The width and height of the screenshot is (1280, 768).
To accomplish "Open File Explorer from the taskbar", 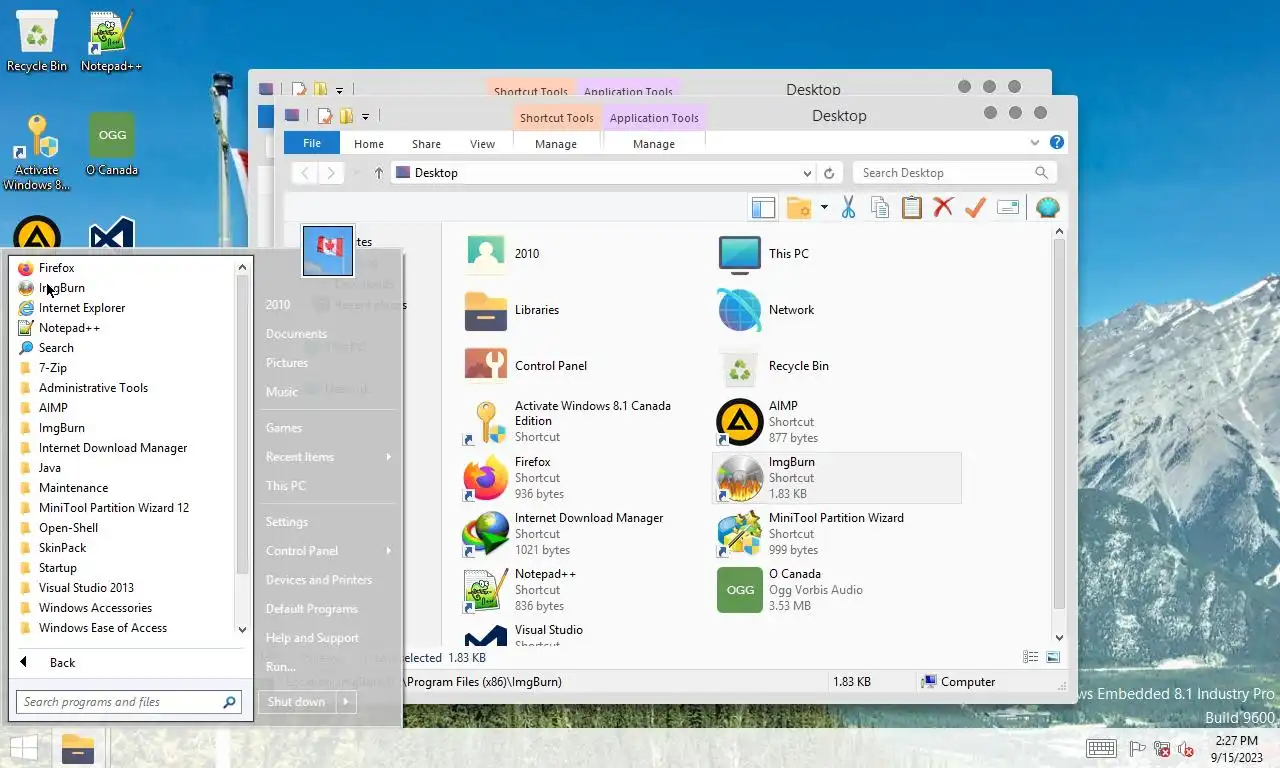I will coord(77,749).
